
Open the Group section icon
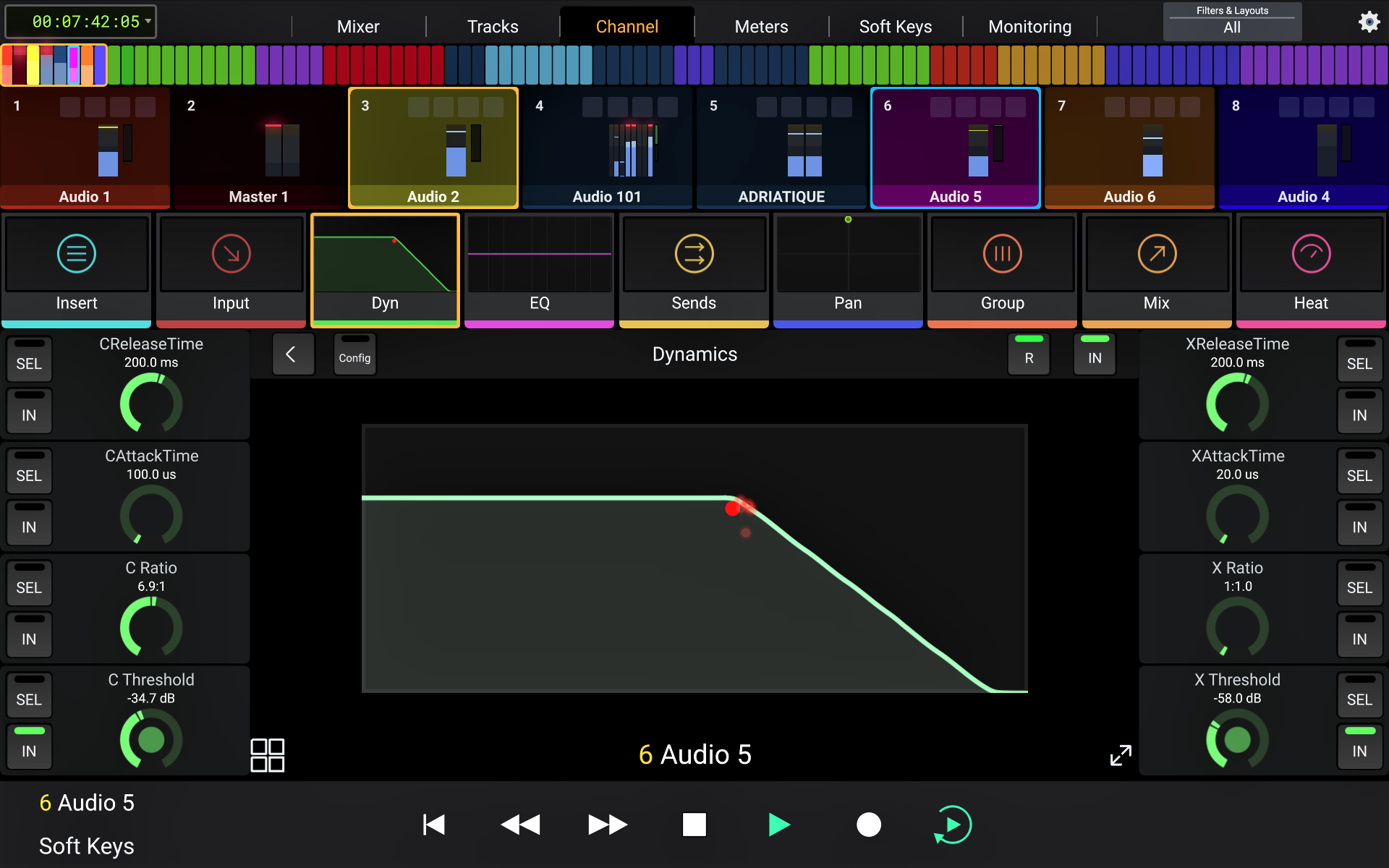click(1002, 254)
